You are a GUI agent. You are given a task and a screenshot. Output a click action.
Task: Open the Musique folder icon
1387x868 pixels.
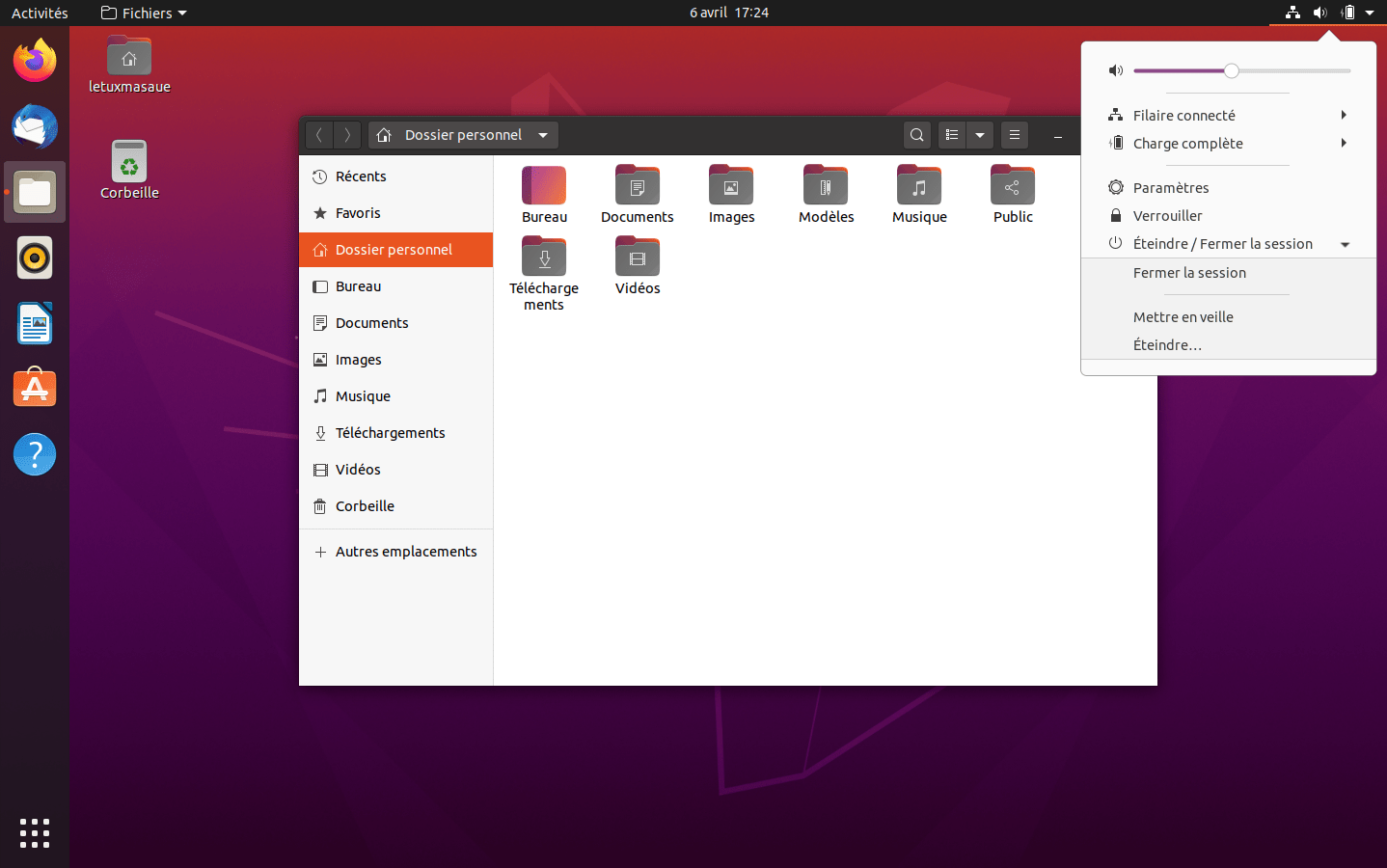click(919, 186)
